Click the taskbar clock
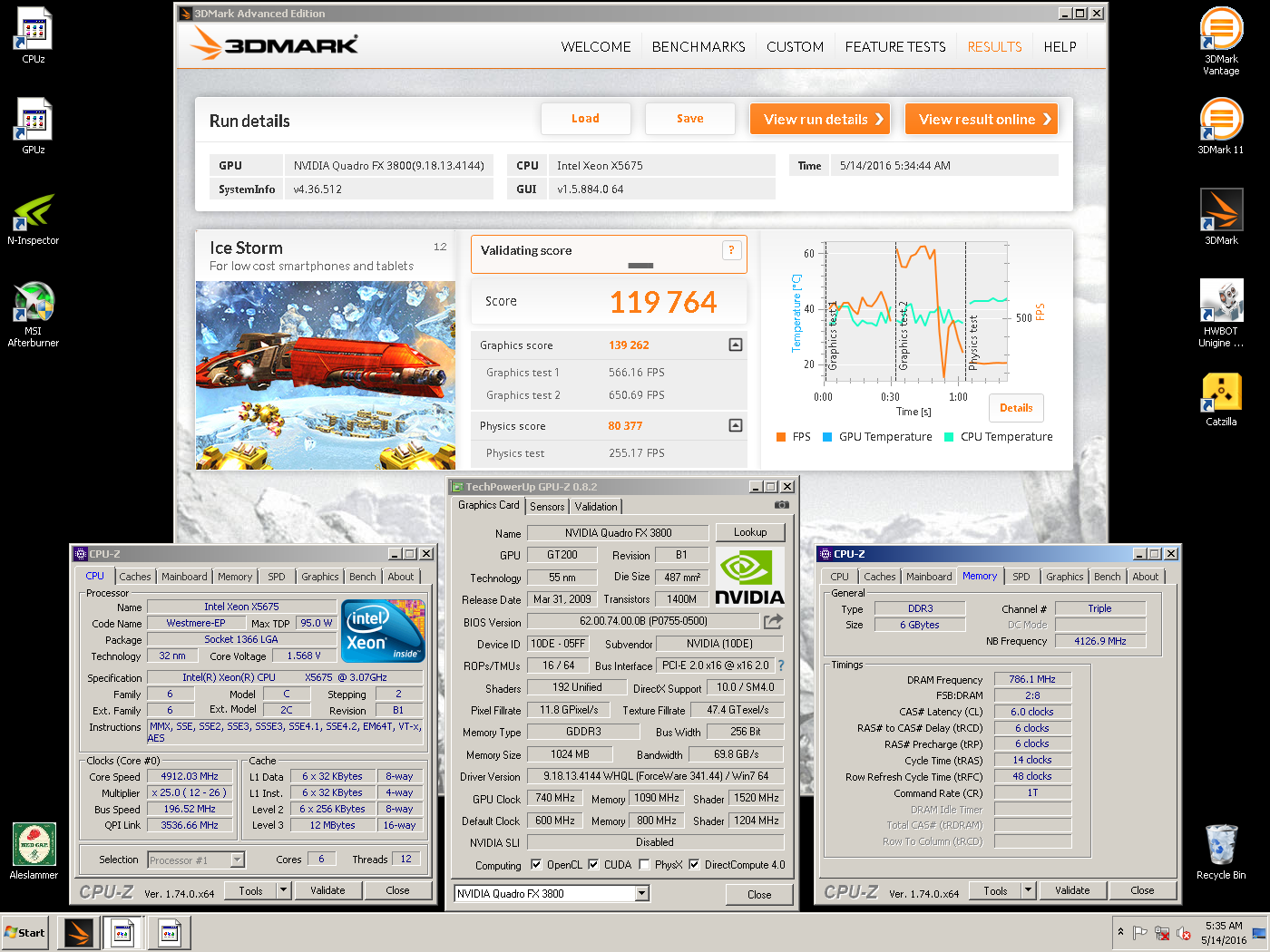The width and height of the screenshot is (1270, 952). [1224, 933]
